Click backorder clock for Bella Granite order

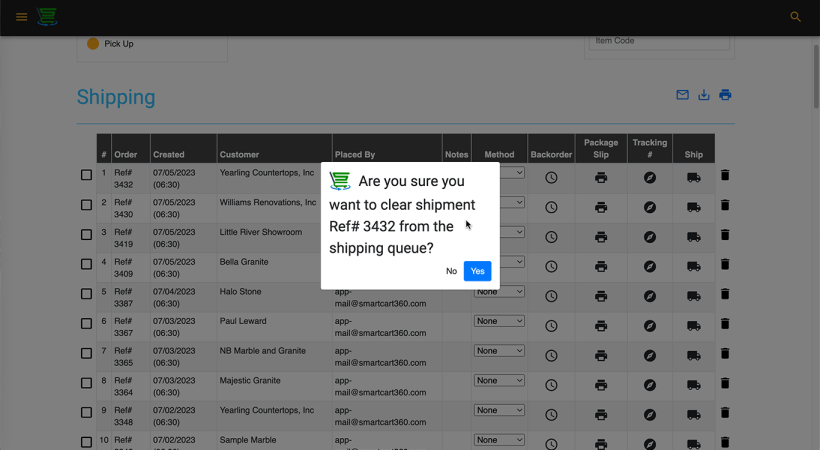551,267
